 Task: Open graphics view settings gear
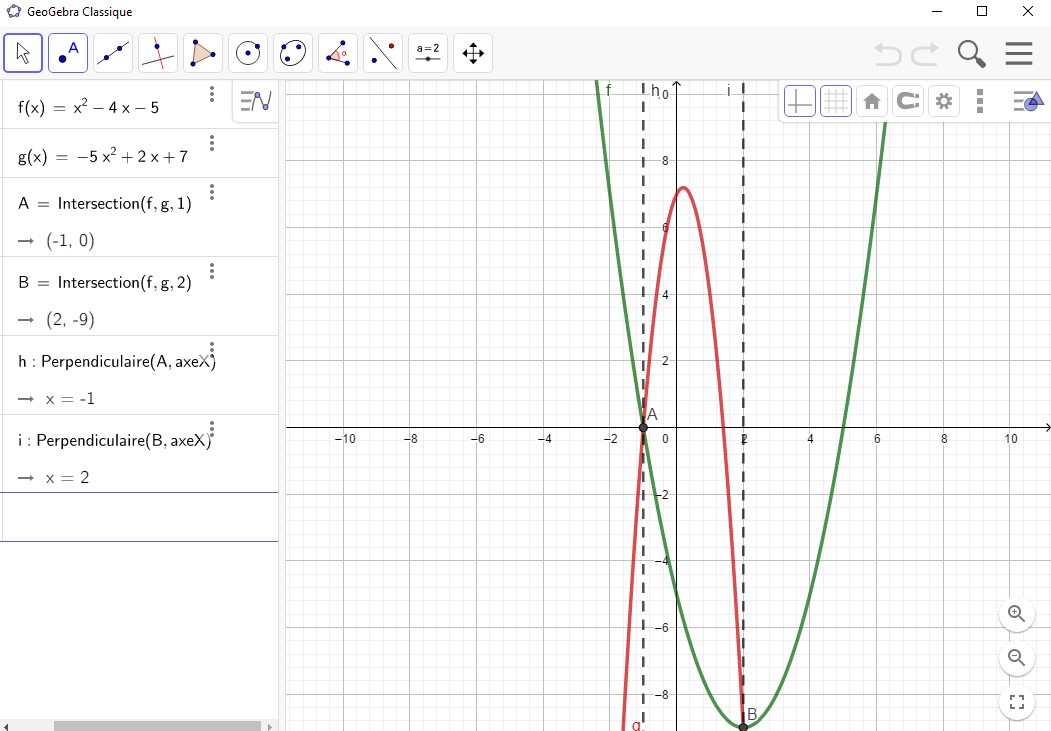point(944,101)
